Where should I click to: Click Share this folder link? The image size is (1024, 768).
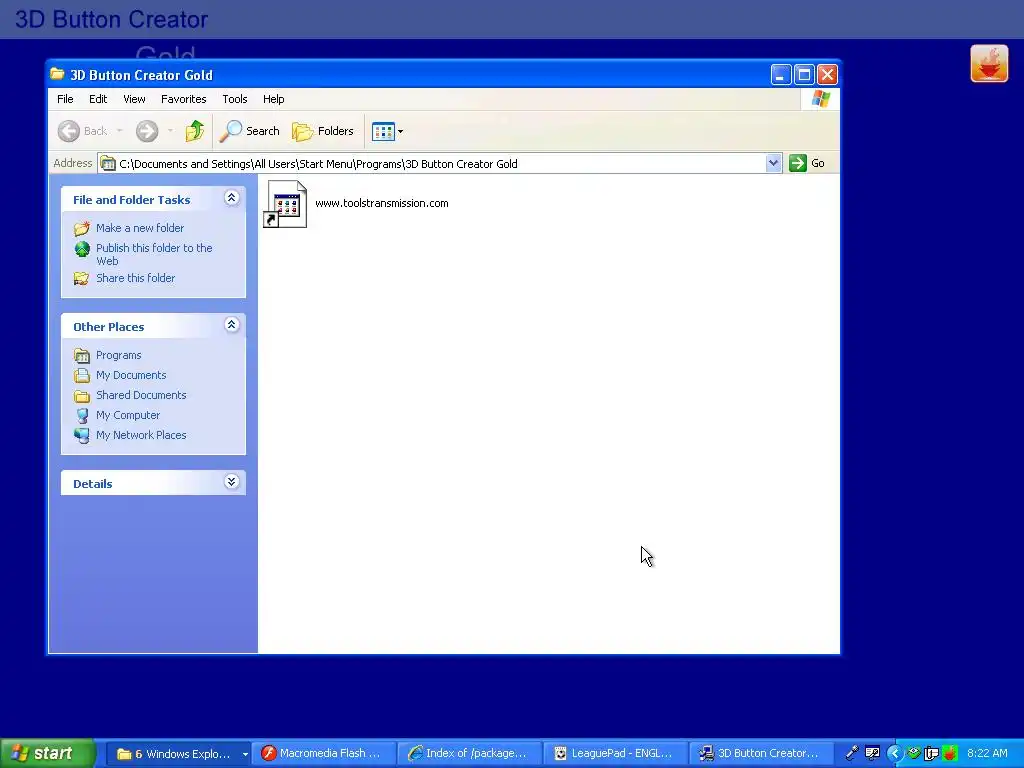[x=135, y=278]
